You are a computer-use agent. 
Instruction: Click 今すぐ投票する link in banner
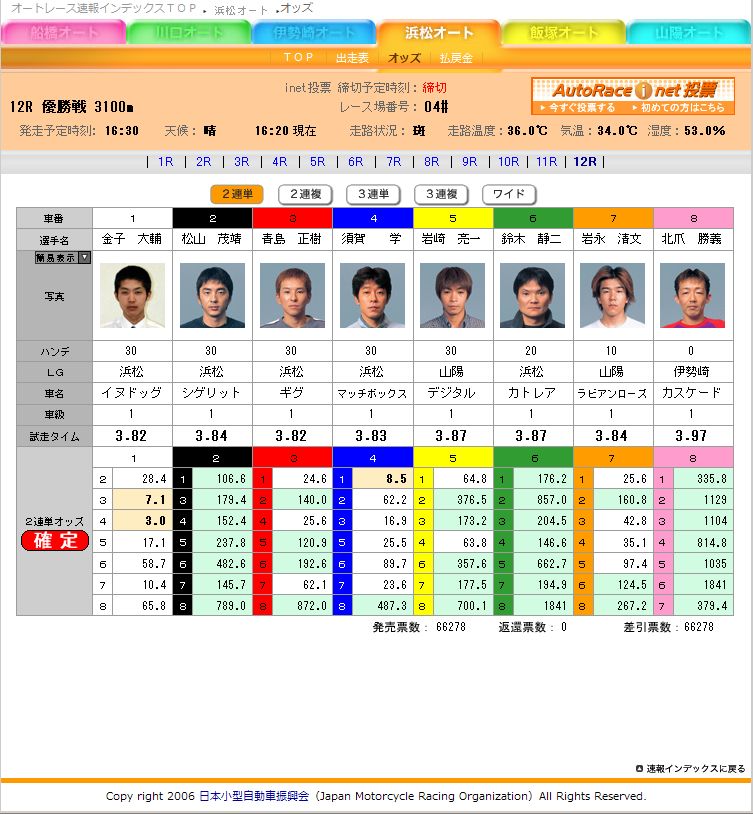(577, 107)
